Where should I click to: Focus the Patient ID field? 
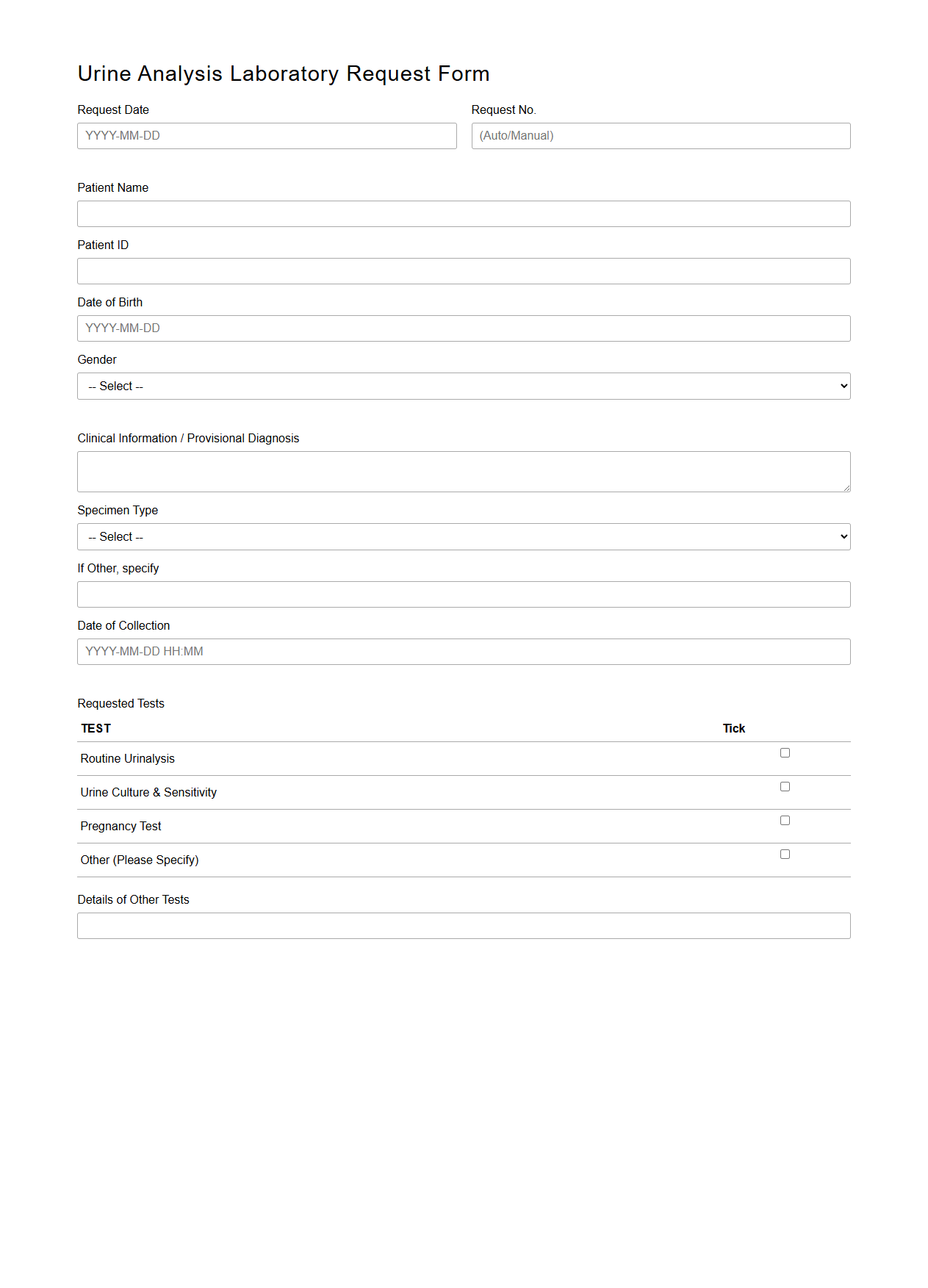[464, 270]
